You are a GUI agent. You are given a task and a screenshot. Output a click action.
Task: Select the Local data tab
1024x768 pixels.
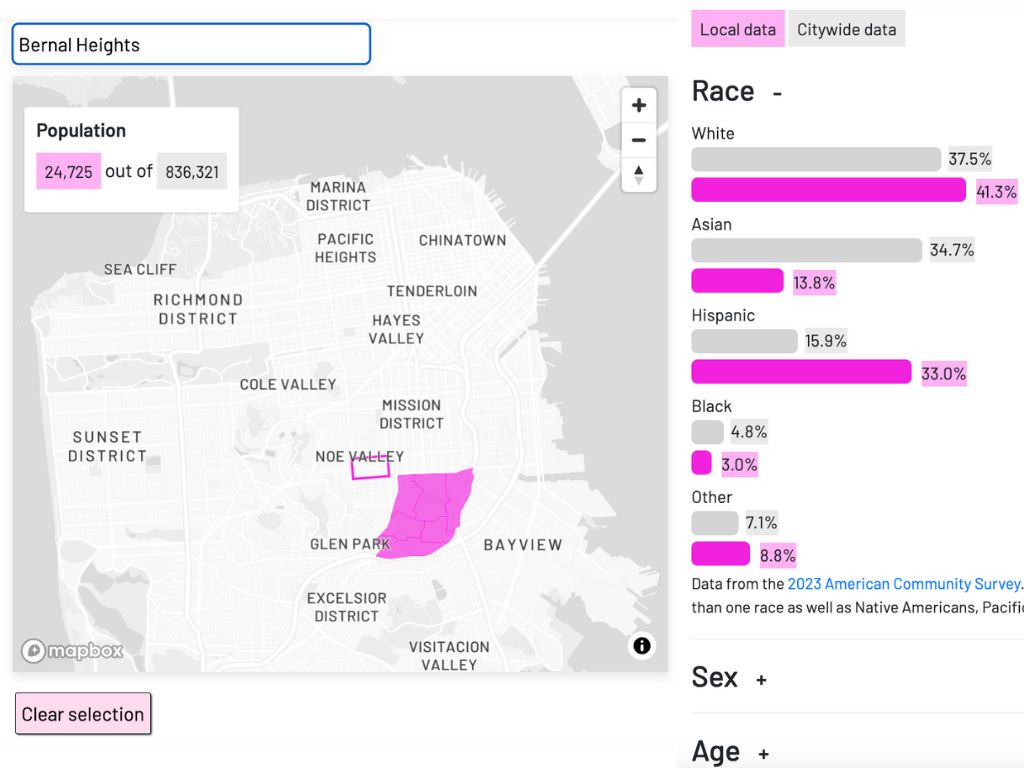(737, 29)
